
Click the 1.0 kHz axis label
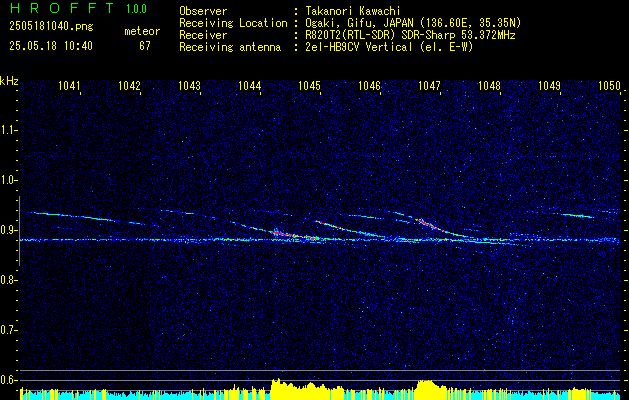pyautogui.click(x=8, y=180)
